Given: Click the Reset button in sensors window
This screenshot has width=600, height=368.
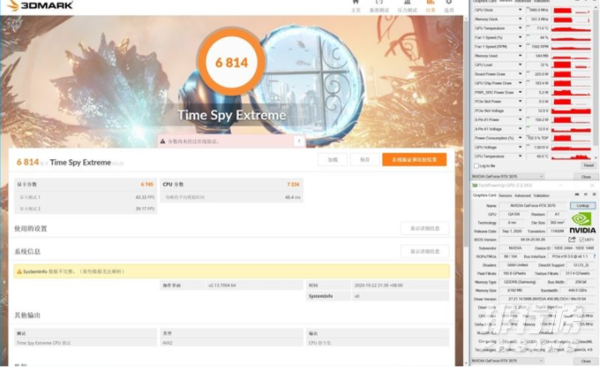Looking at the screenshot, I should (x=588, y=165).
